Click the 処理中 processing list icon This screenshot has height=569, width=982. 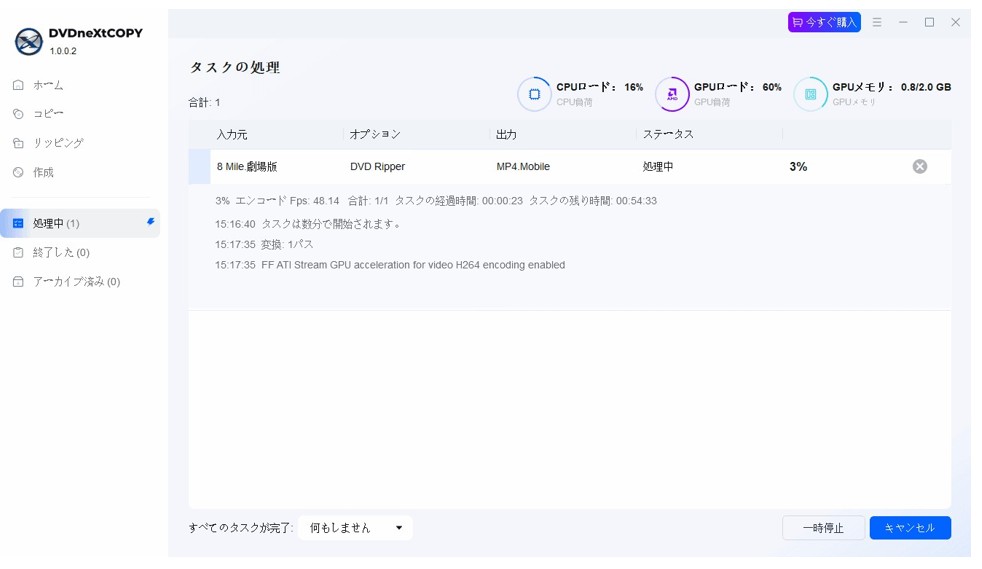coord(18,223)
